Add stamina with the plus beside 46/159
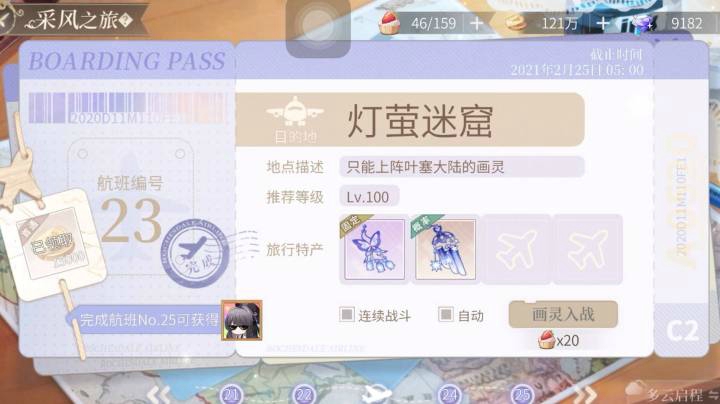The image size is (720, 404). (477, 23)
